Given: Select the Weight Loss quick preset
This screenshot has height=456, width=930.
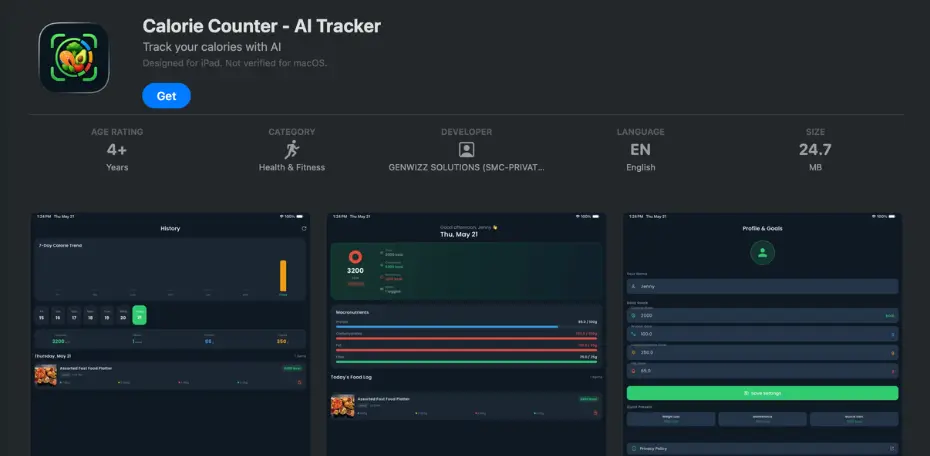Looking at the screenshot, I should (671, 419).
